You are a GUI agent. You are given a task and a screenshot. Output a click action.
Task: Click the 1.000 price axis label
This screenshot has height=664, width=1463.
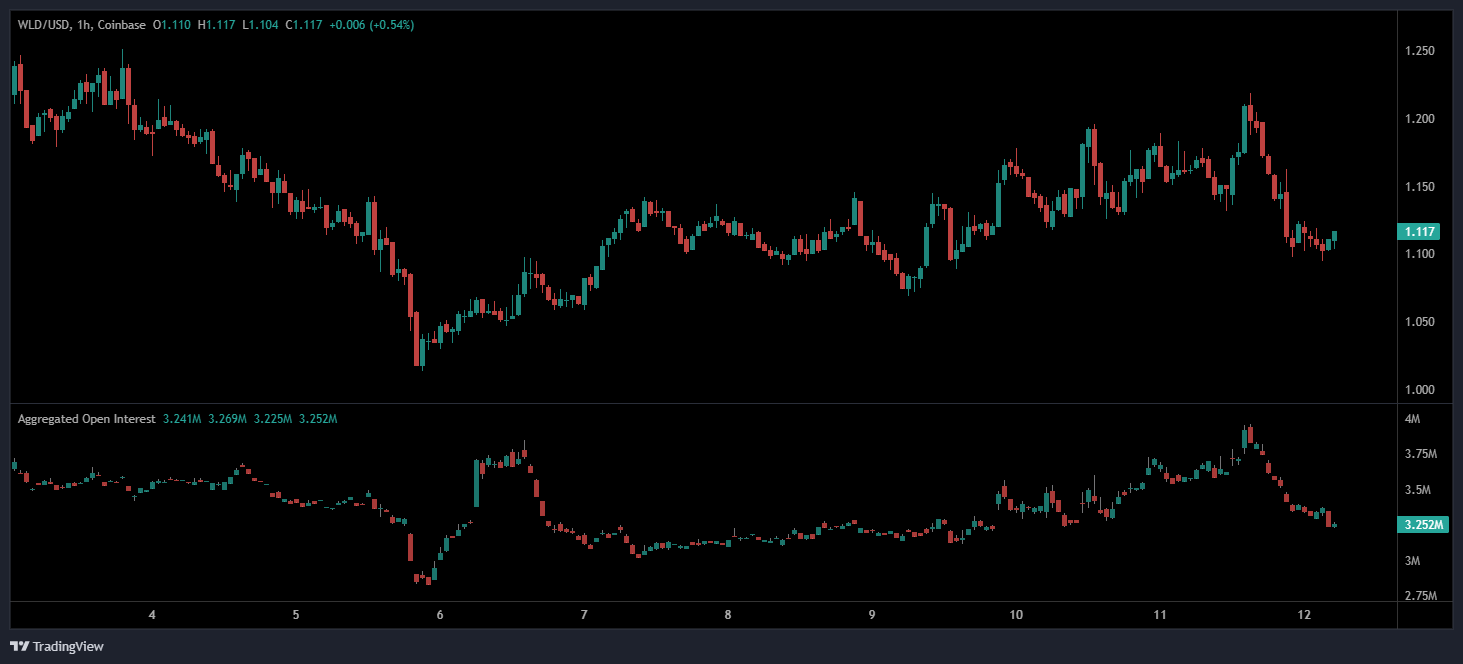pos(1421,390)
